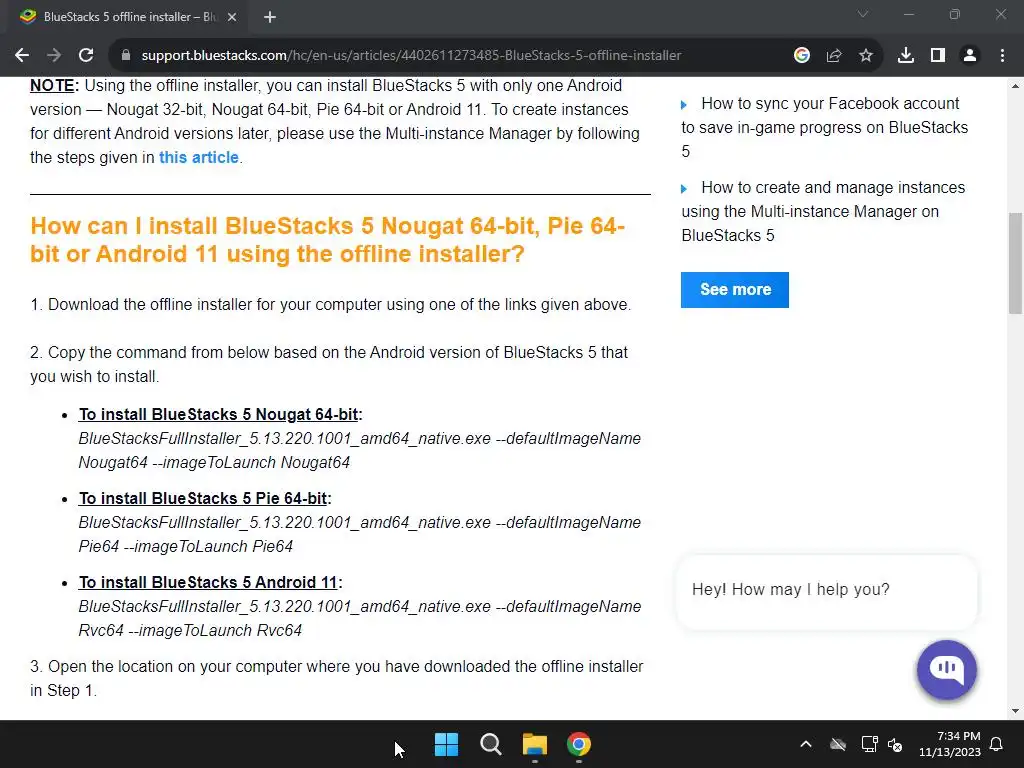This screenshot has width=1024, height=768.
Task: Open clock and date 7:34 PM
Action: 950,744
